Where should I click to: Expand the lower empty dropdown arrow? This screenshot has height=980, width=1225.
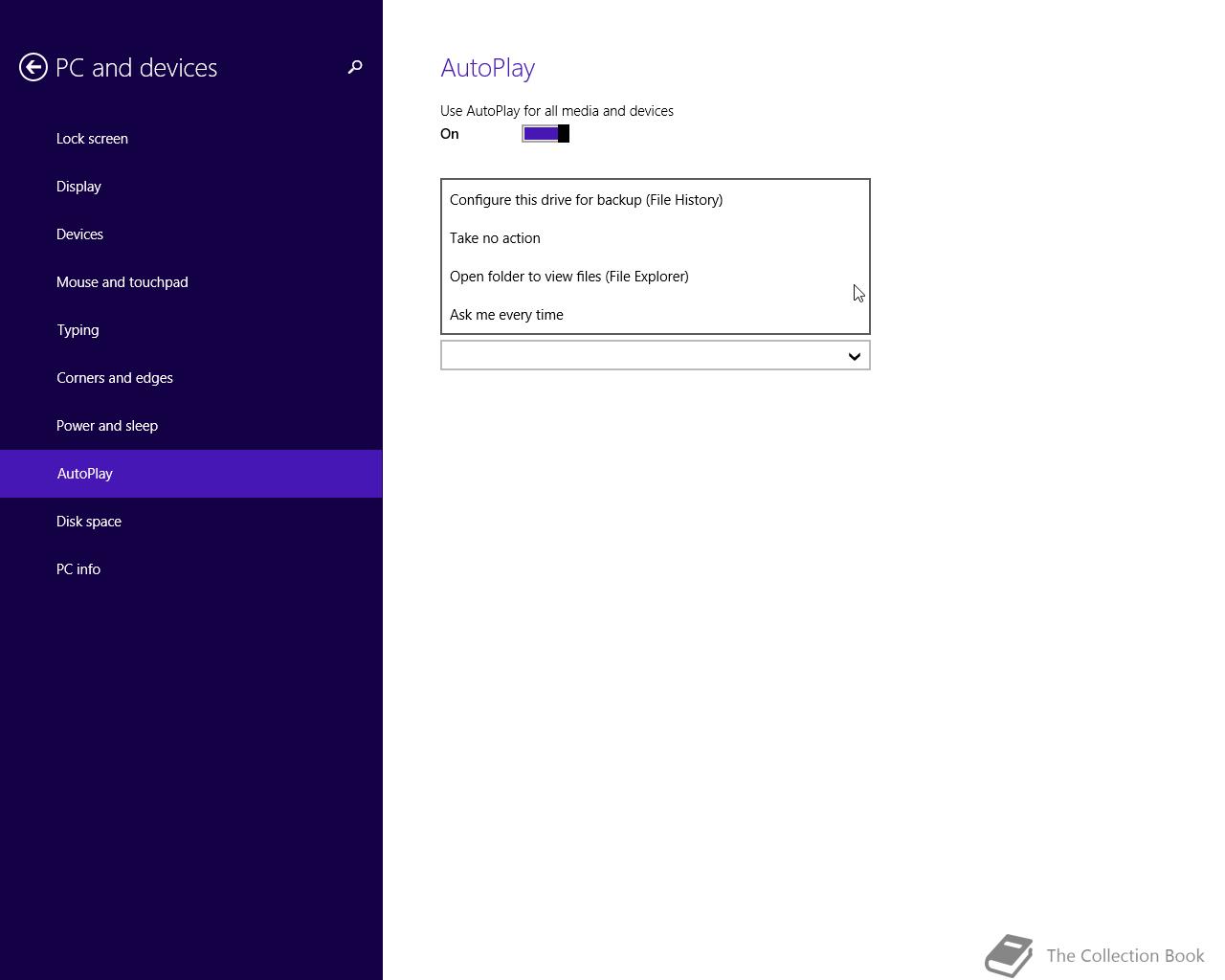click(855, 356)
